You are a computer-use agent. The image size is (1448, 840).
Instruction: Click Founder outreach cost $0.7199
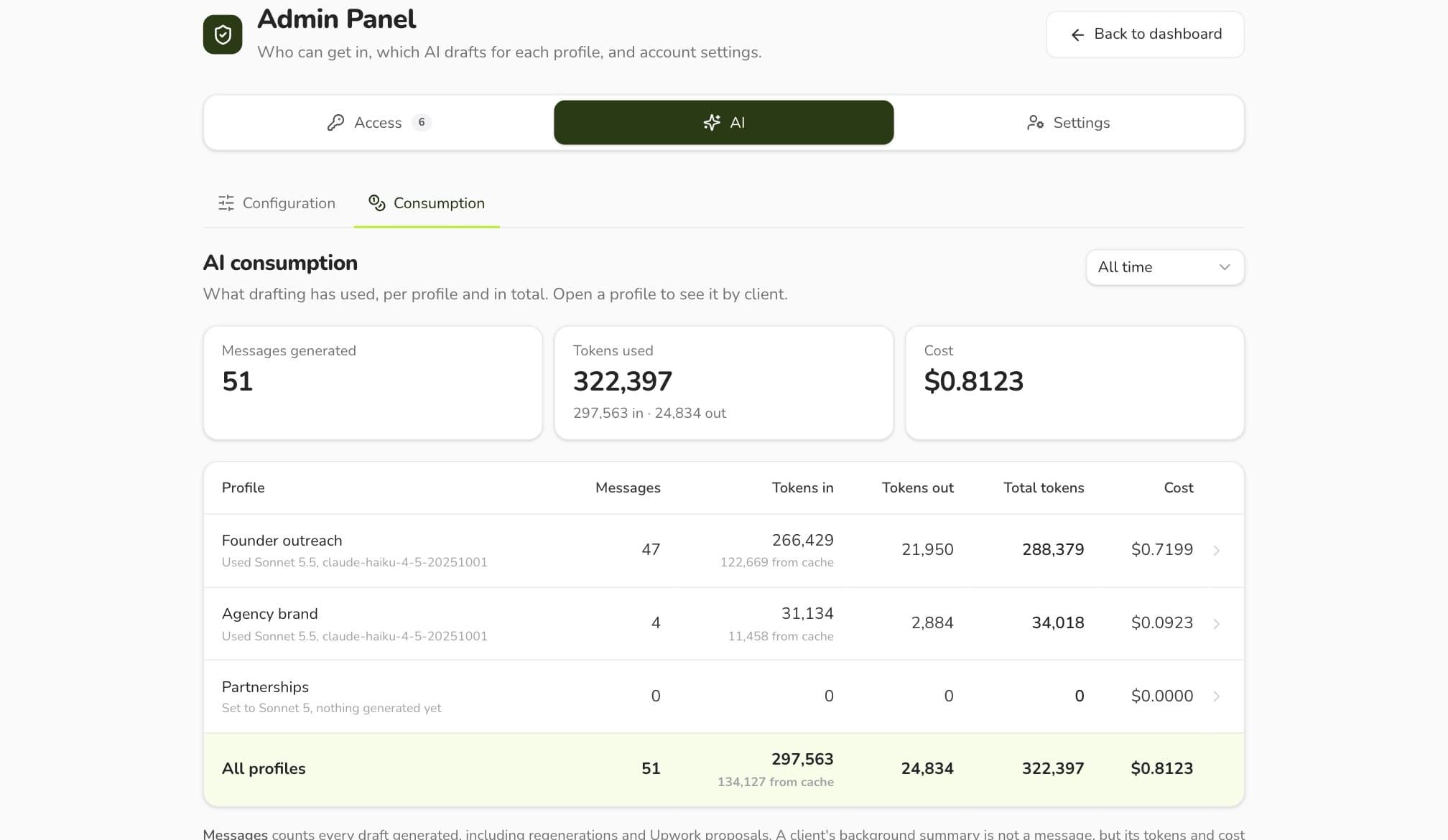click(x=1162, y=549)
